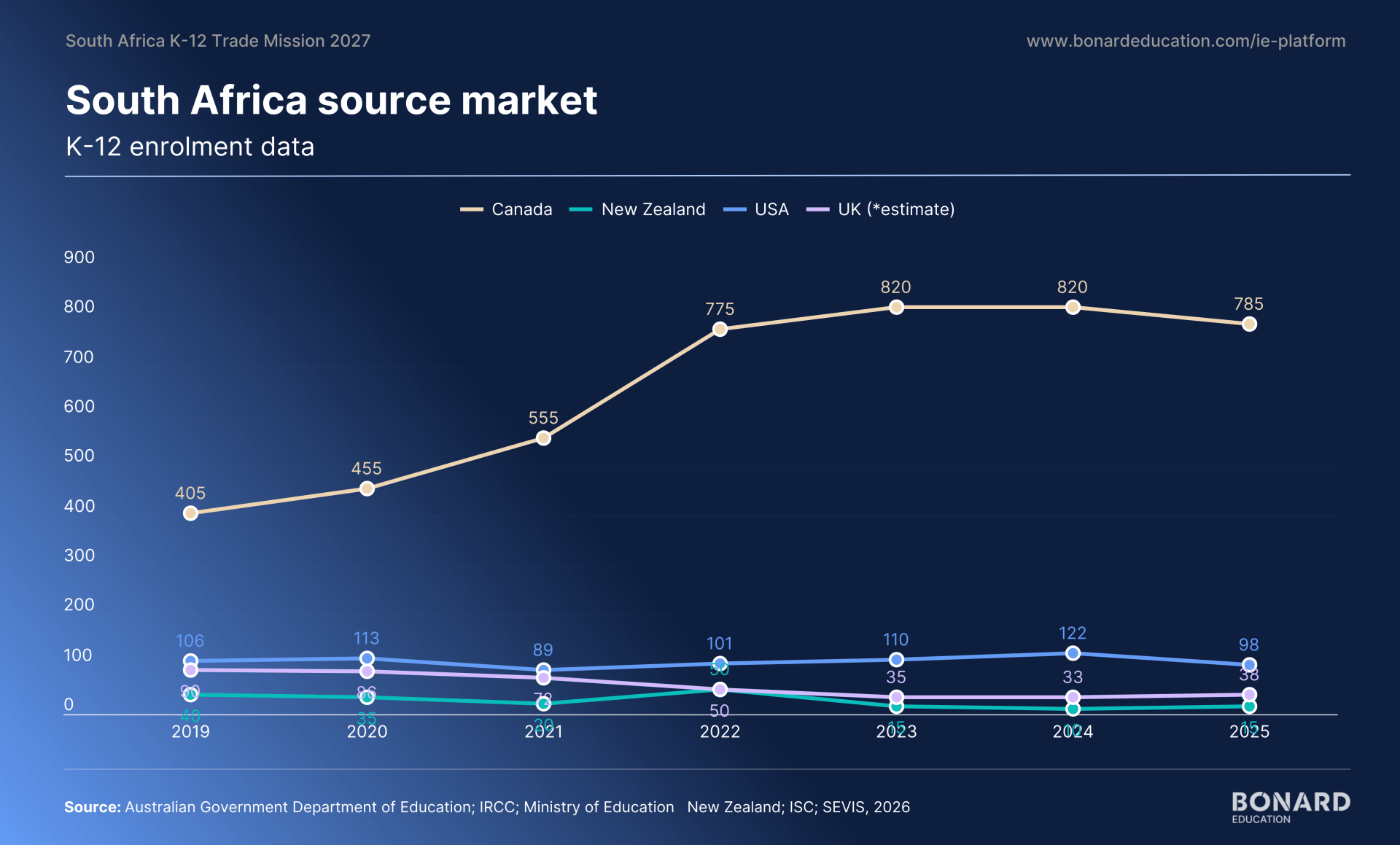Screen dimensions: 1400x845
Task: Click the 500 y-axis label
Action: (x=79, y=456)
